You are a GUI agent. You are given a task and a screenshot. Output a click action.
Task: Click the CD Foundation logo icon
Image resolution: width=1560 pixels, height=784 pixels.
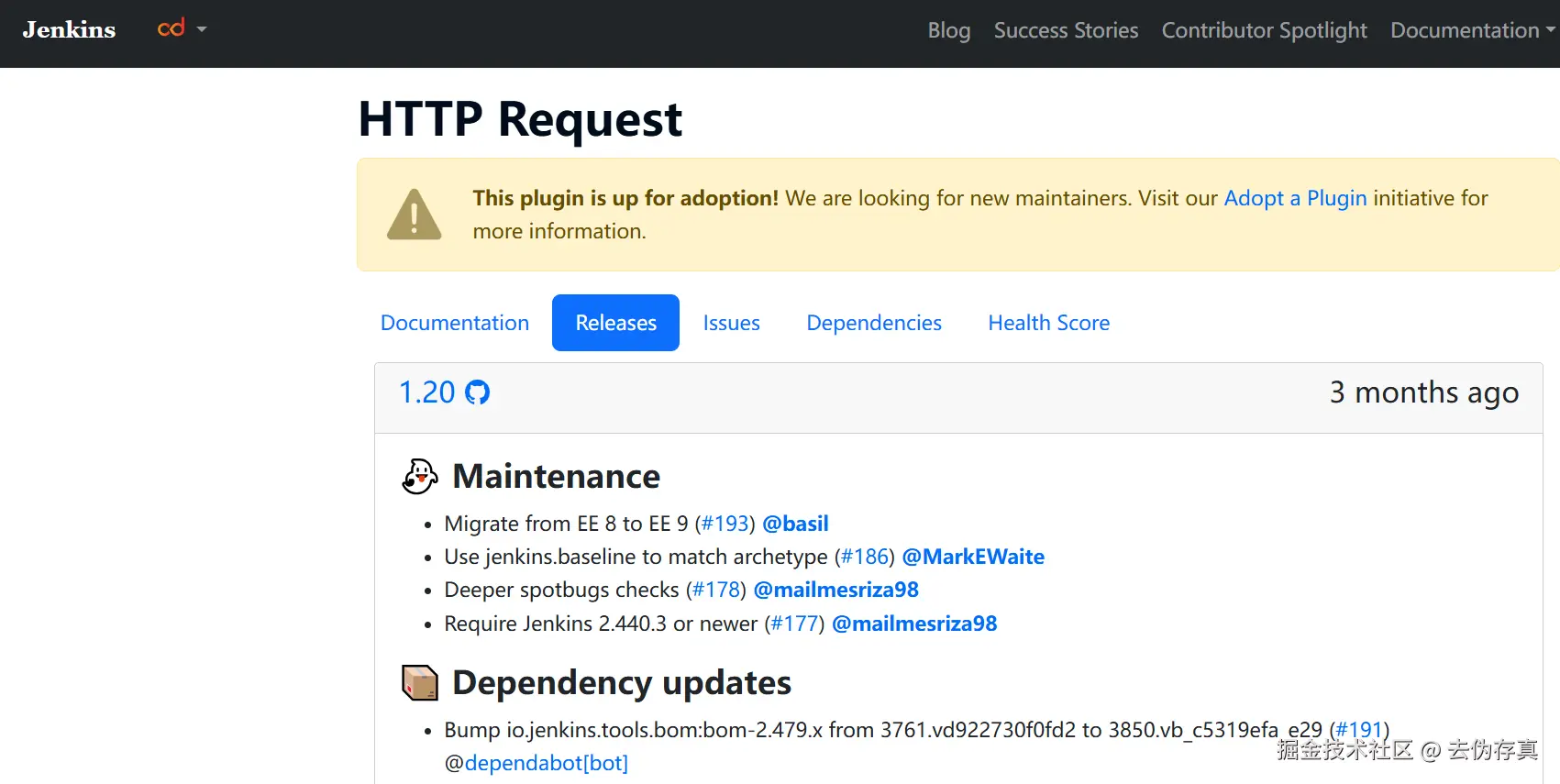click(x=171, y=28)
